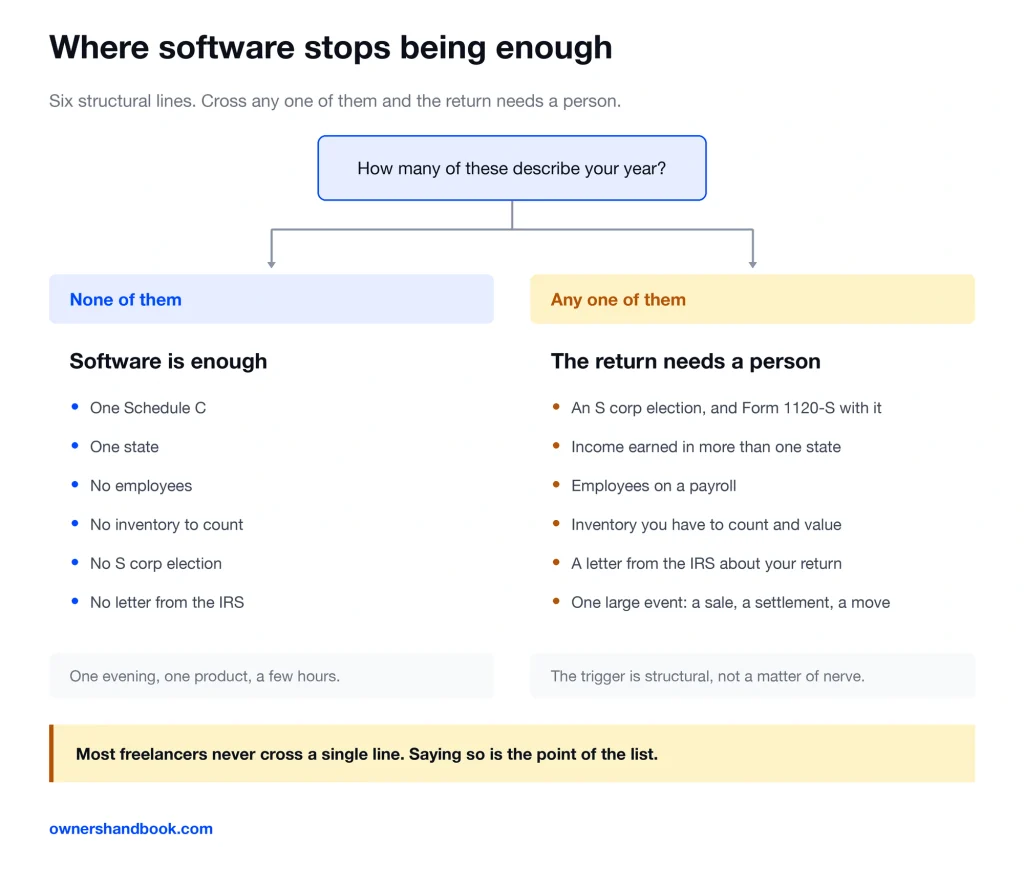Select "Income earned in more than one state"
The width and height of the screenshot is (1024, 872).
[706, 447]
